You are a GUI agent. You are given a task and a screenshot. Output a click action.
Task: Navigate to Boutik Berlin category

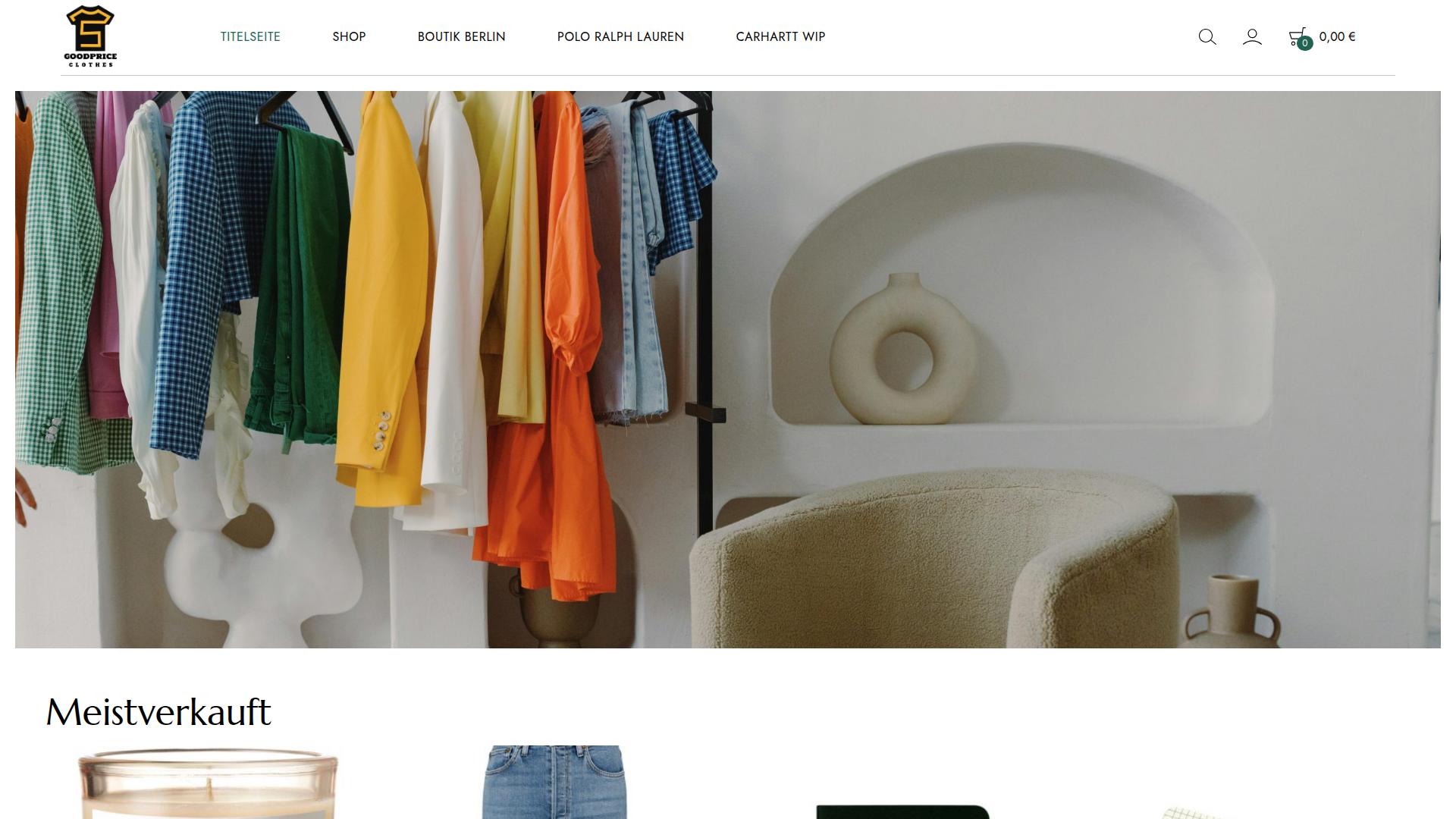point(461,37)
